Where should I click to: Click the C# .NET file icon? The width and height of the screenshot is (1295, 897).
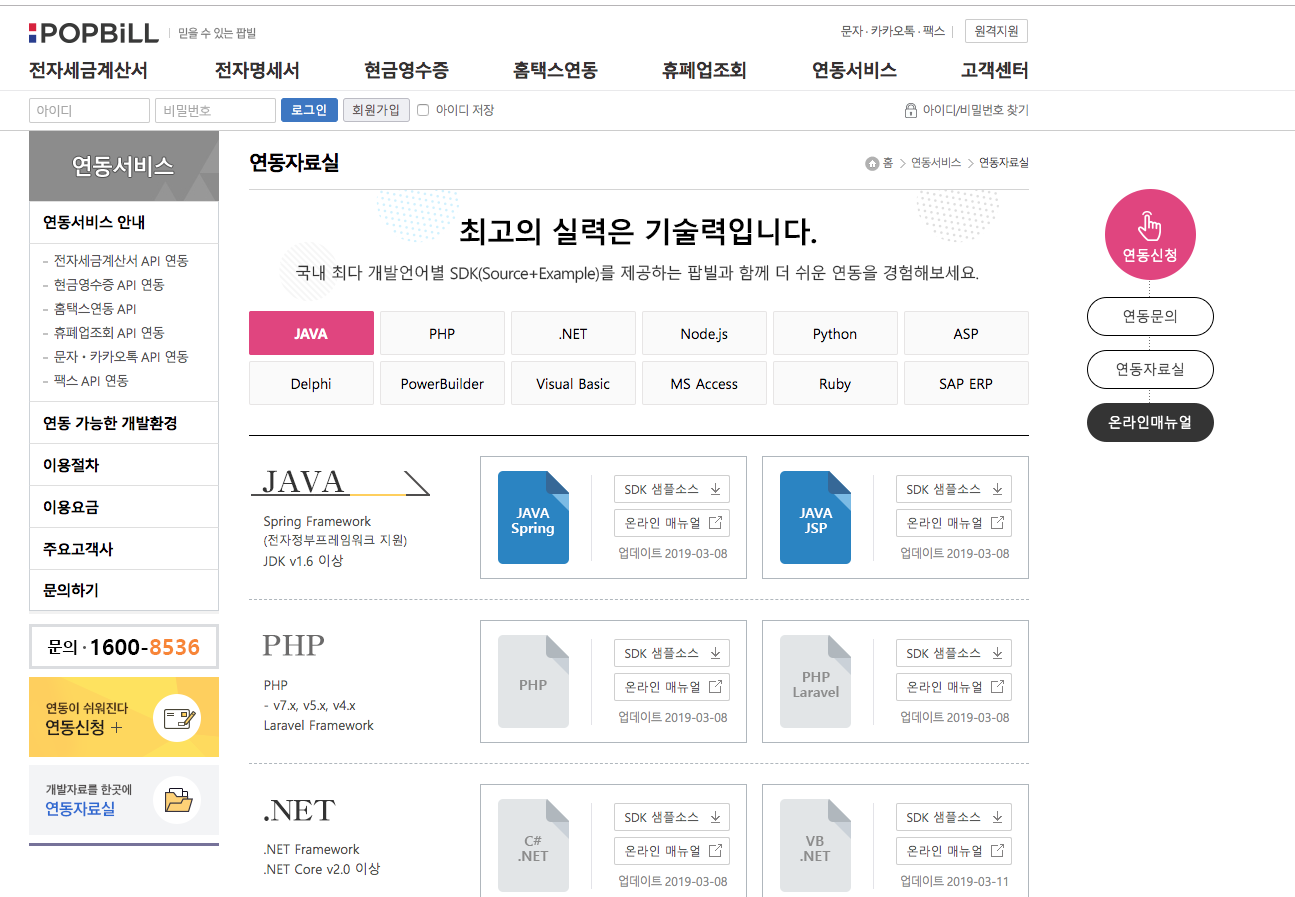(x=533, y=845)
